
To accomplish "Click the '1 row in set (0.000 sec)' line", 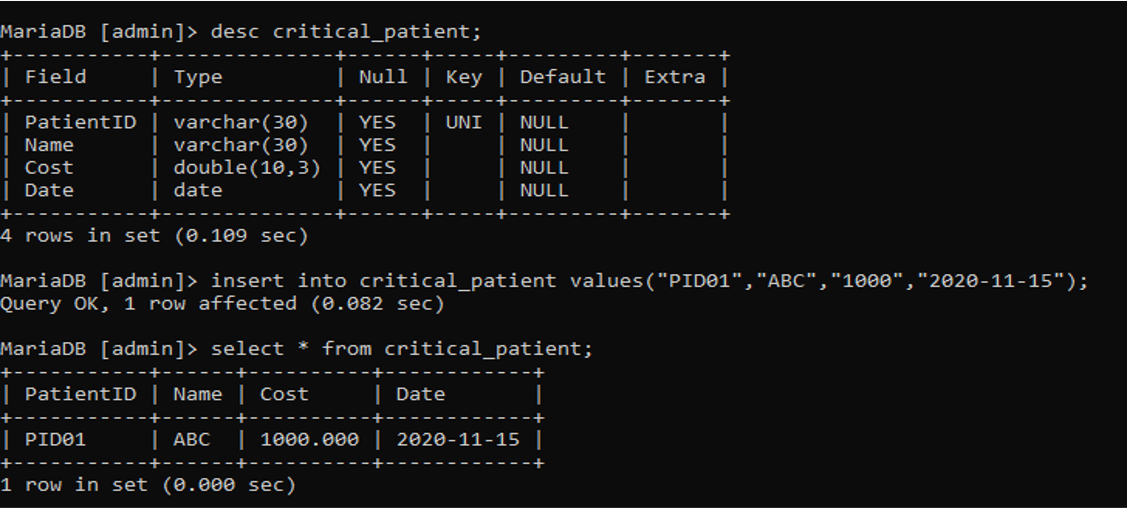I will coord(147,485).
